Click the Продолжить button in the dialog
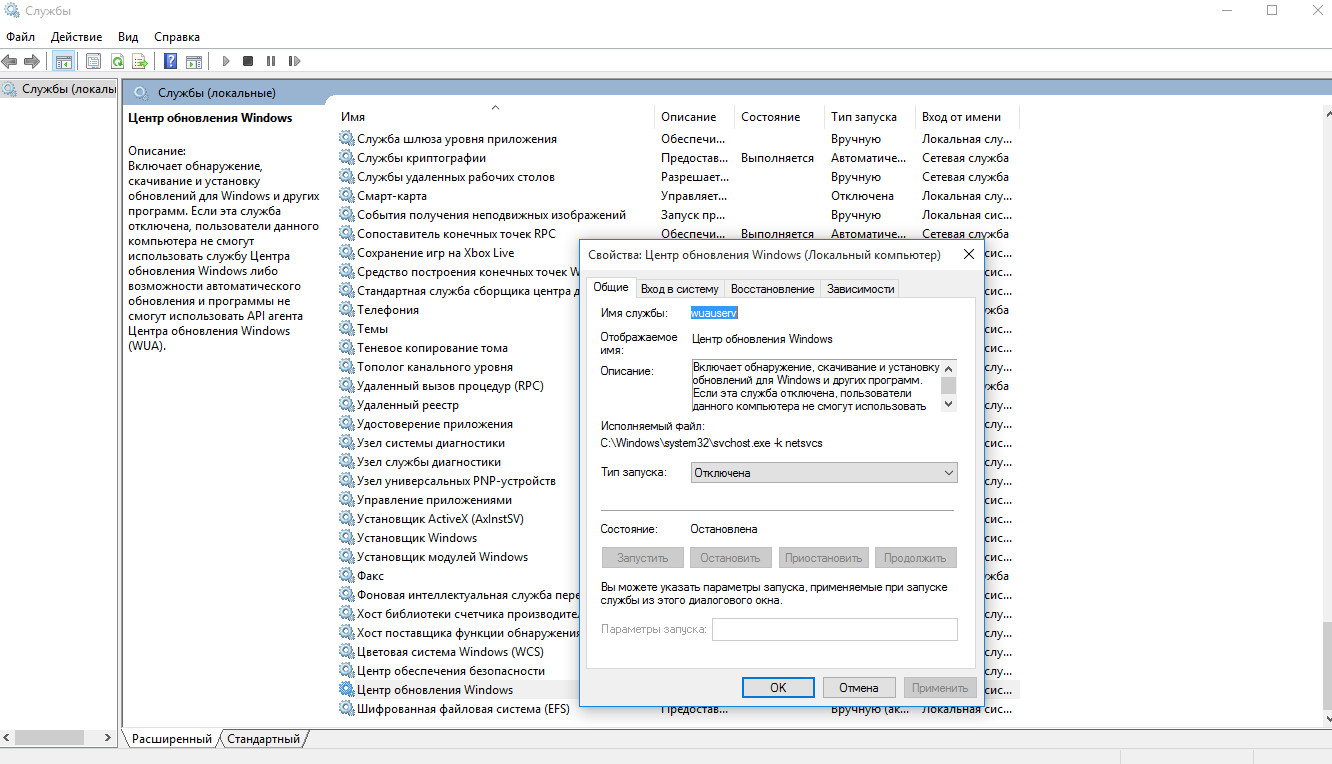This screenshot has width=1332, height=764. click(916, 558)
